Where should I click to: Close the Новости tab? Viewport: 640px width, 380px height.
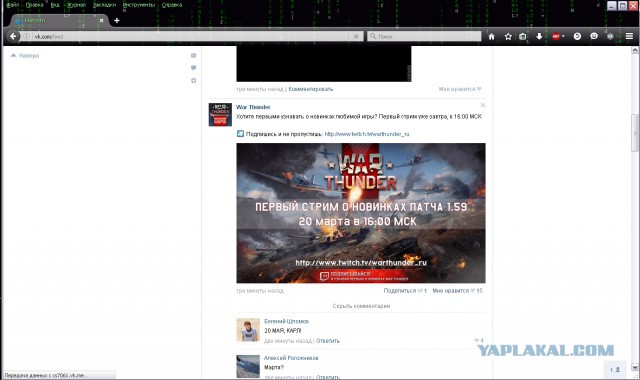click(101, 20)
